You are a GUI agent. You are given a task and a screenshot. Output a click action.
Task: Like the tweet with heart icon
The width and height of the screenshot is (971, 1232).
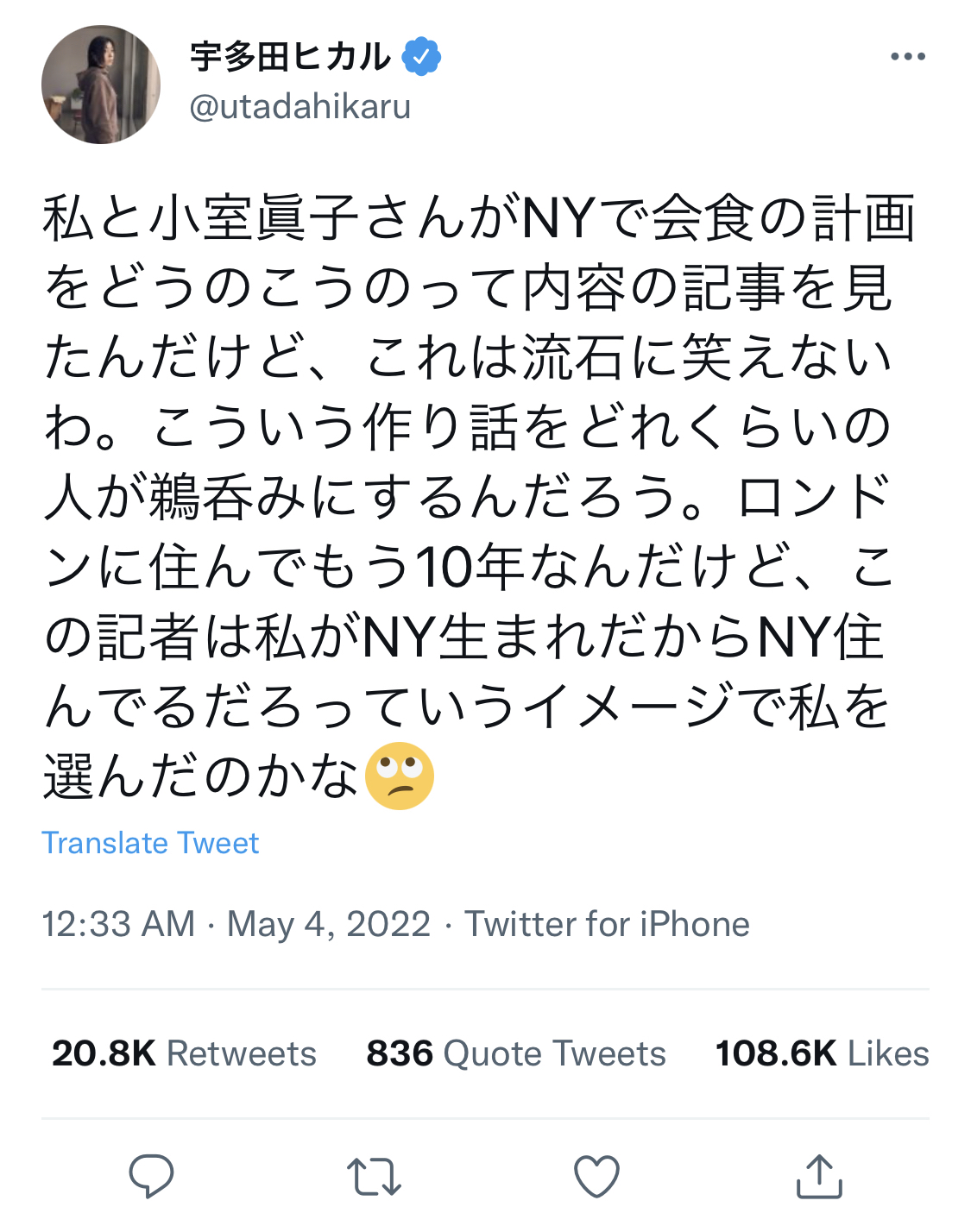(596, 1176)
